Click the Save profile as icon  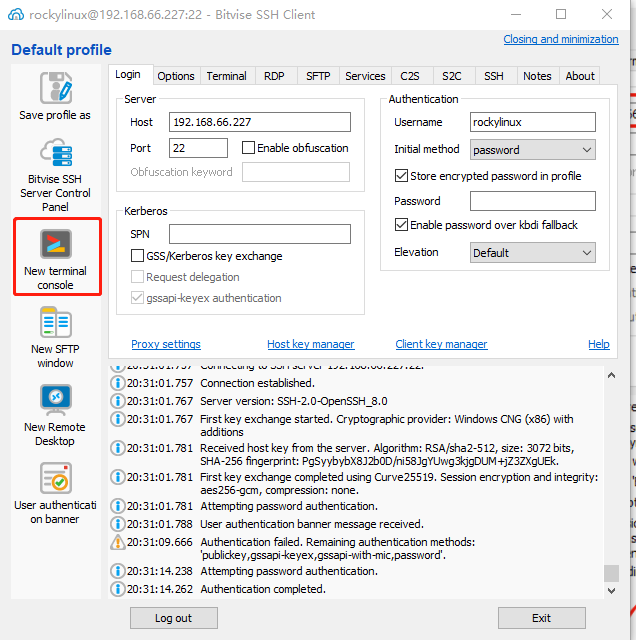tap(56, 88)
